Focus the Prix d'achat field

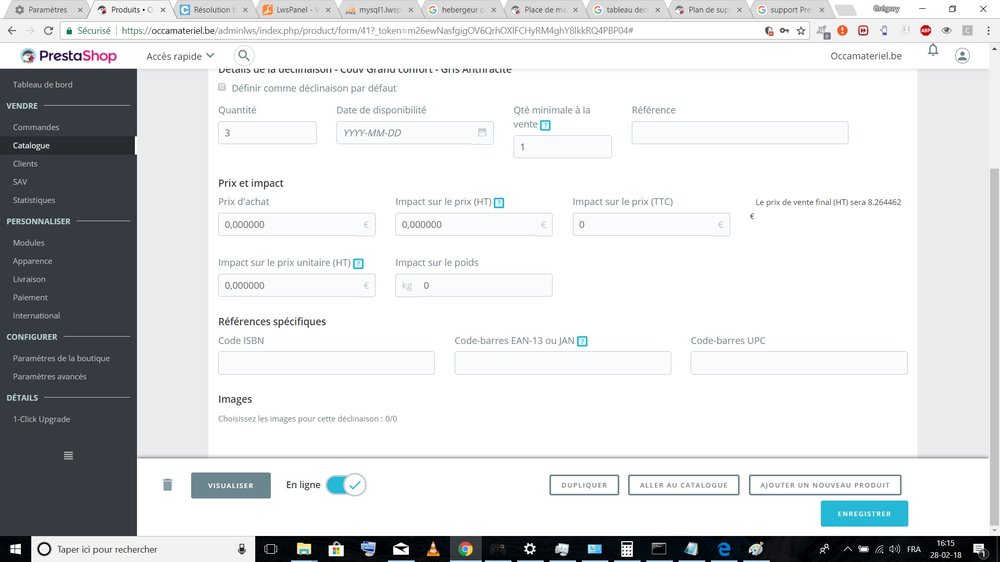click(297, 225)
